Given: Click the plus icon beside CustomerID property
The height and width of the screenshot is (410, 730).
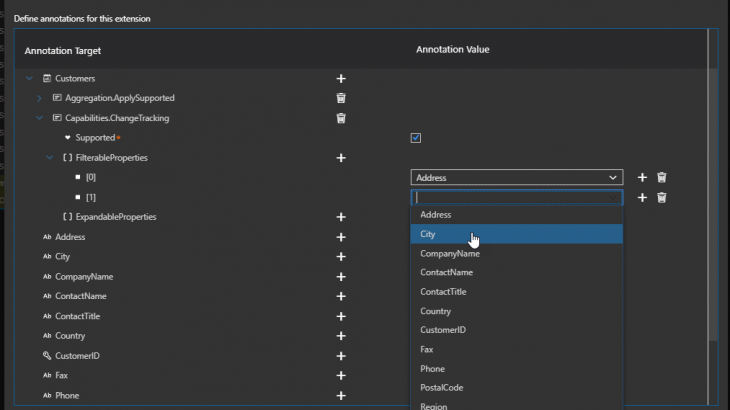Looking at the screenshot, I should click(x=341, y=356).
